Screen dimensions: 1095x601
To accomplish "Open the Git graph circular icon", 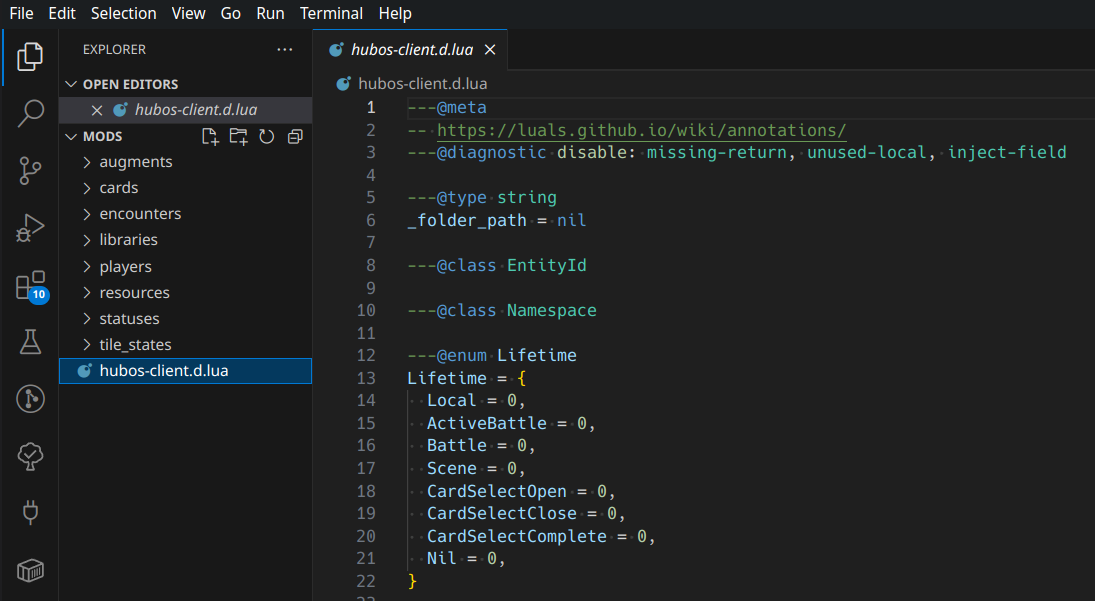I will click(x=29, y=399).
